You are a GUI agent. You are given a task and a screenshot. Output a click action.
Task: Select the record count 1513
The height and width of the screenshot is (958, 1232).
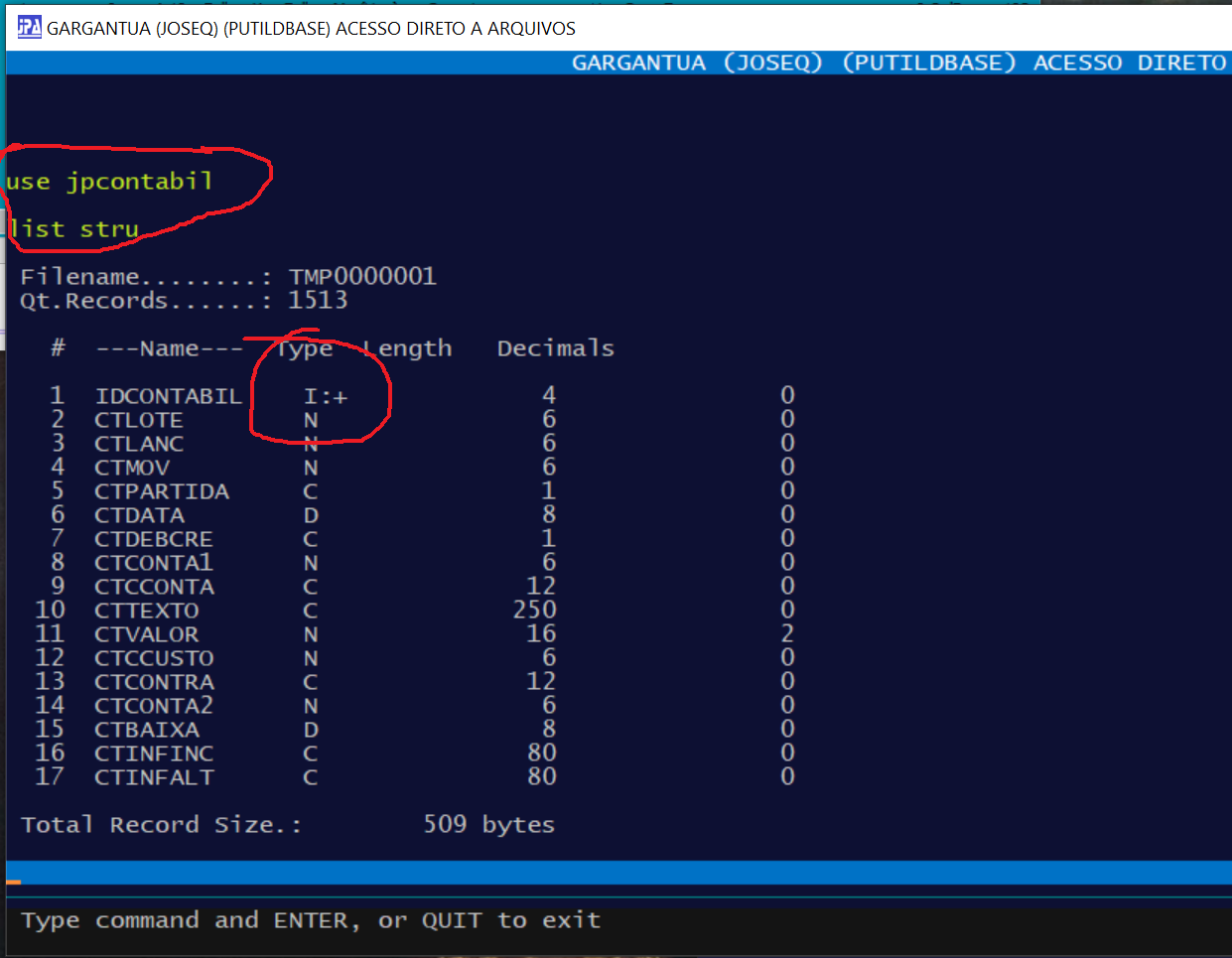[x=318, y=300]
